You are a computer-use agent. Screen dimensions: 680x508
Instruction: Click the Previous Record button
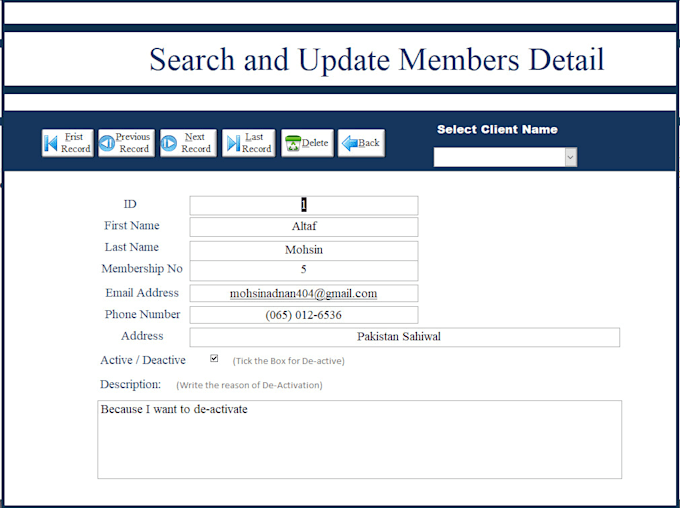126,143
